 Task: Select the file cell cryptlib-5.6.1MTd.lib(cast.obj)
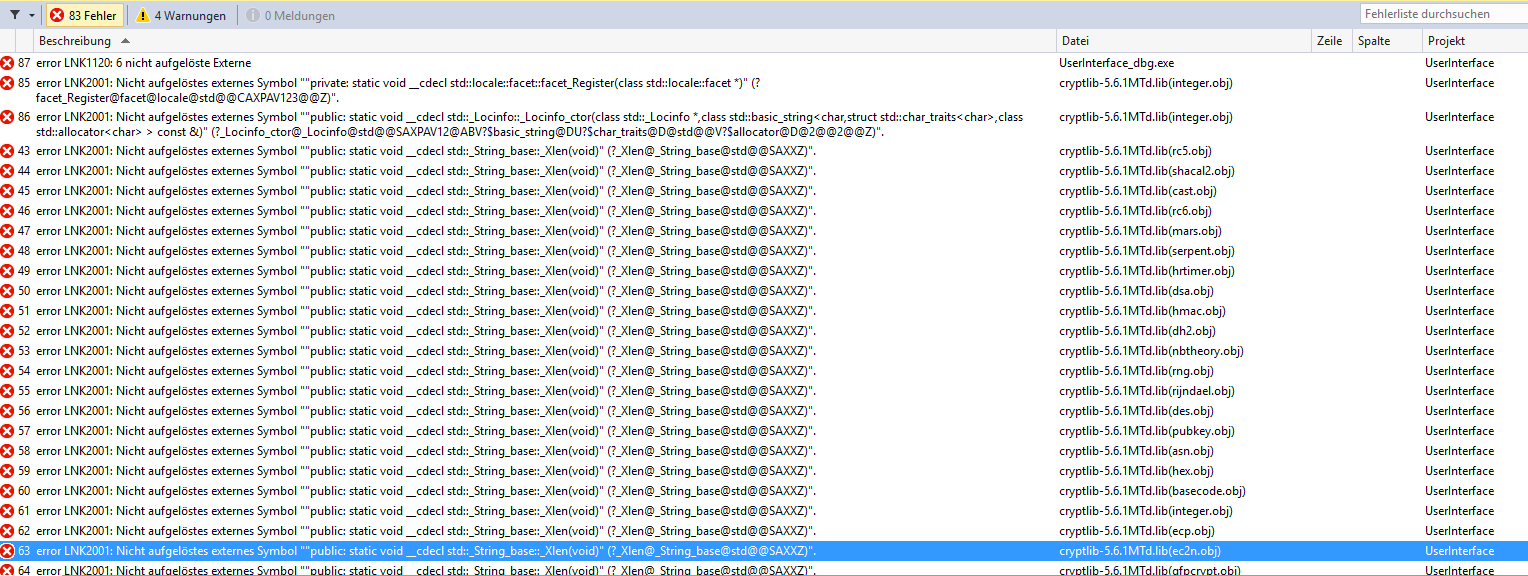[1138, 191]
